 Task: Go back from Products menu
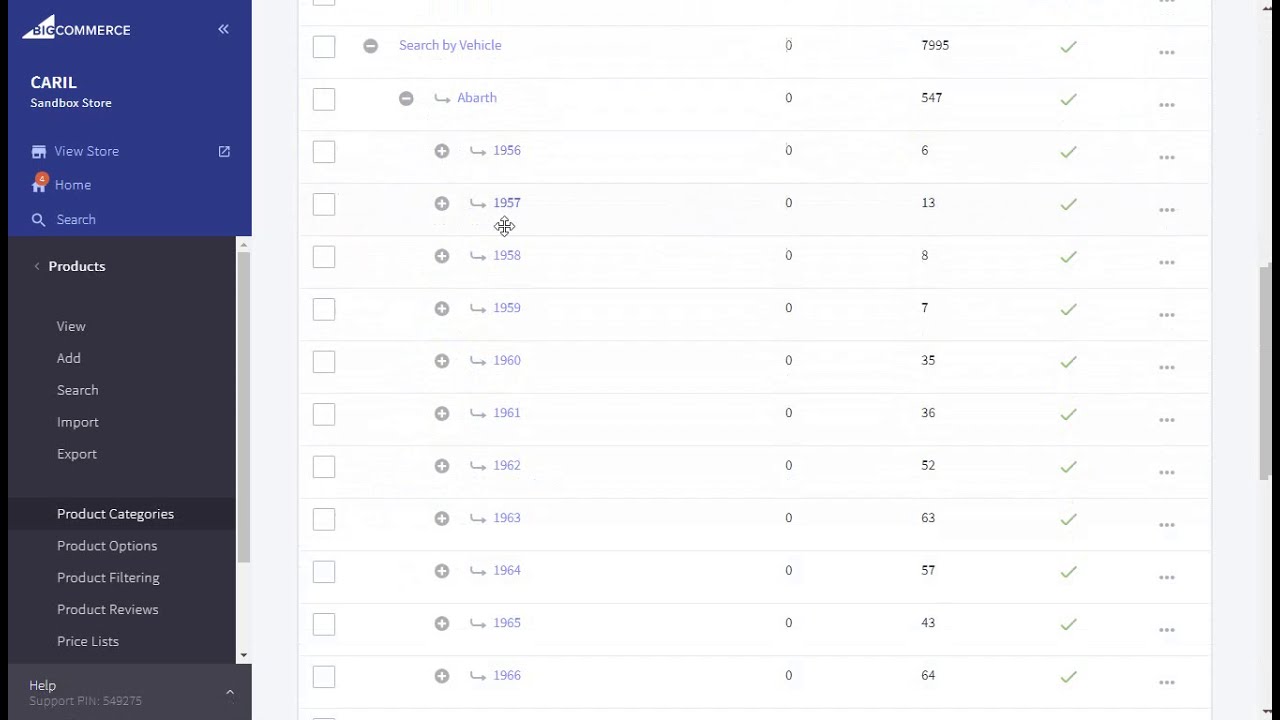(37, 266)
